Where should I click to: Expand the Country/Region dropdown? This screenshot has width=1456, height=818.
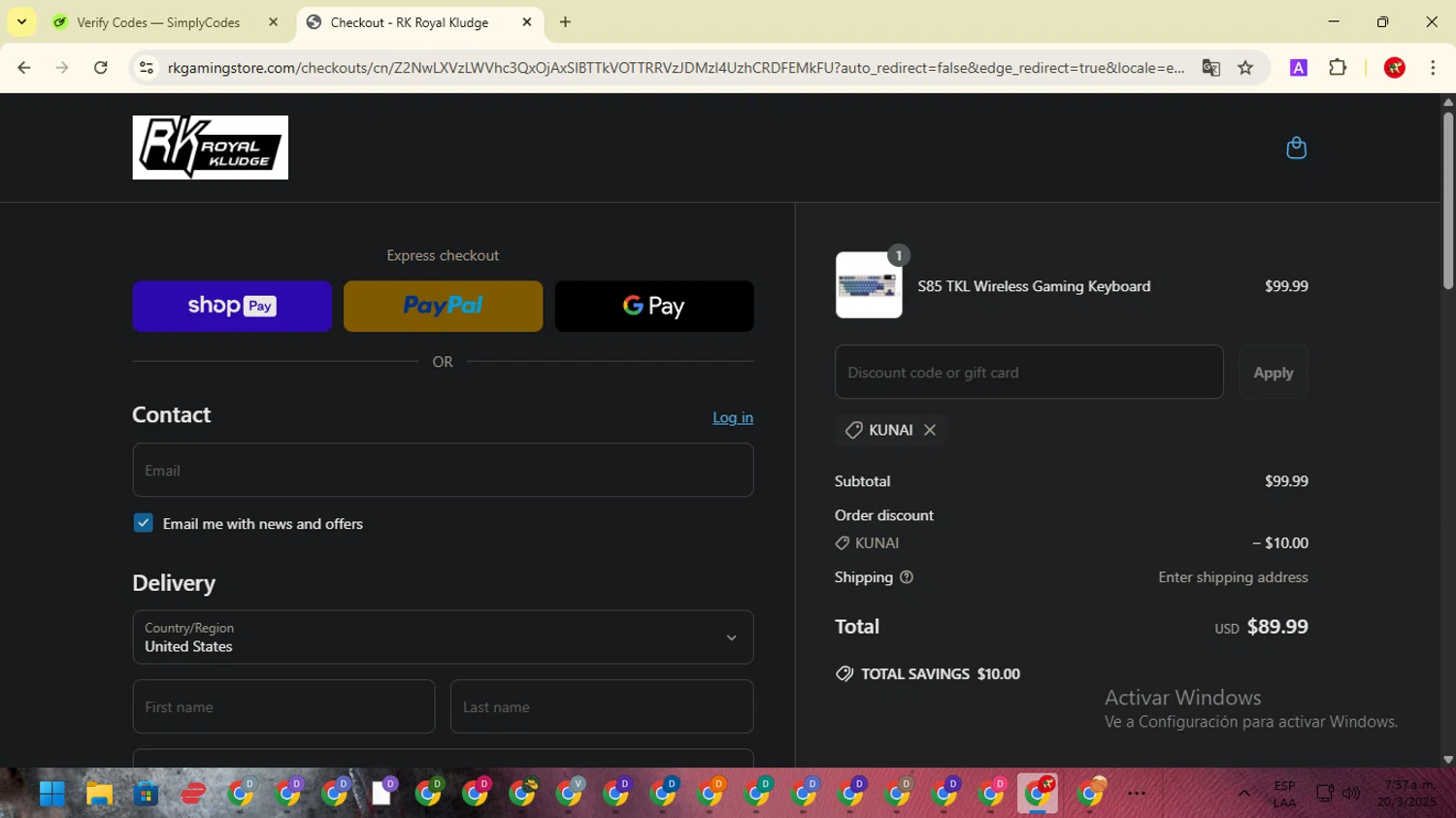coord(443,638)
